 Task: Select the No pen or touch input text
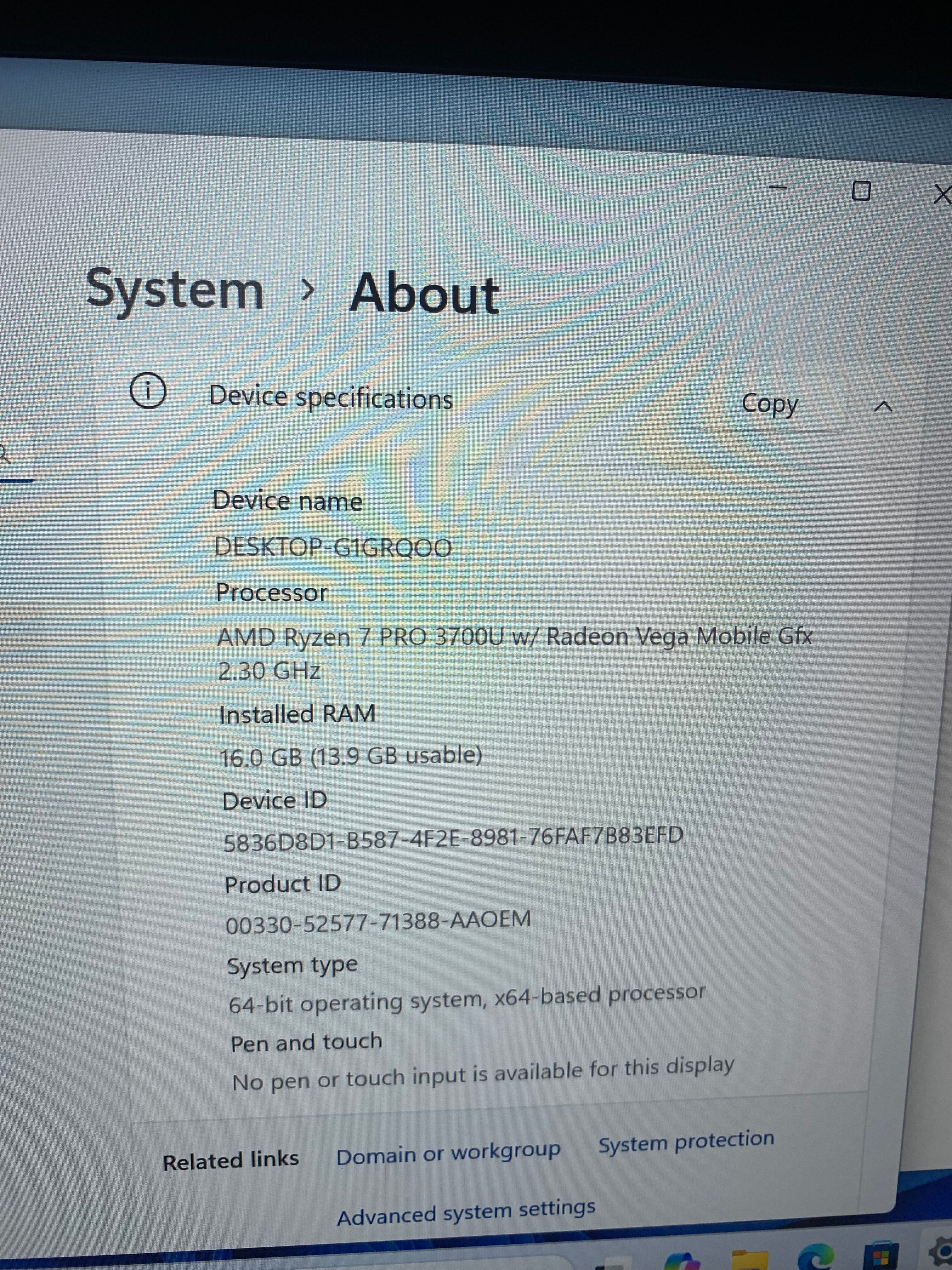click(x=483, y=1074)
